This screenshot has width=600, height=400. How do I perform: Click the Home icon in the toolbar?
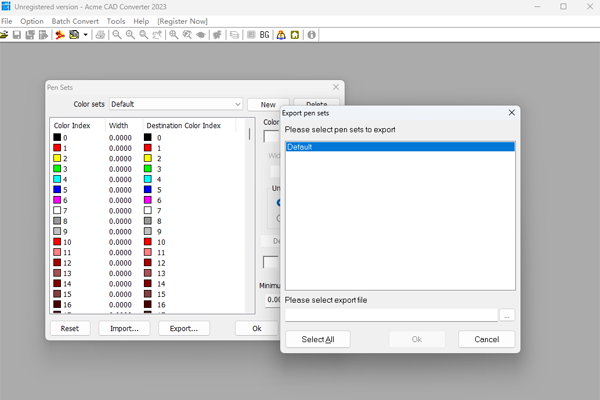coord(295,34)
